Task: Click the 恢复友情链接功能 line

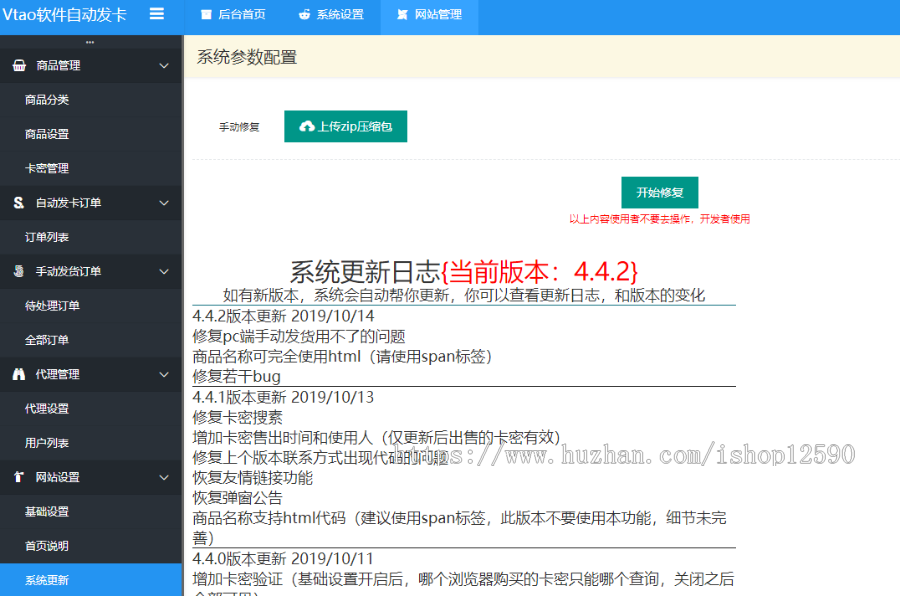Action: tap(253, 478)
